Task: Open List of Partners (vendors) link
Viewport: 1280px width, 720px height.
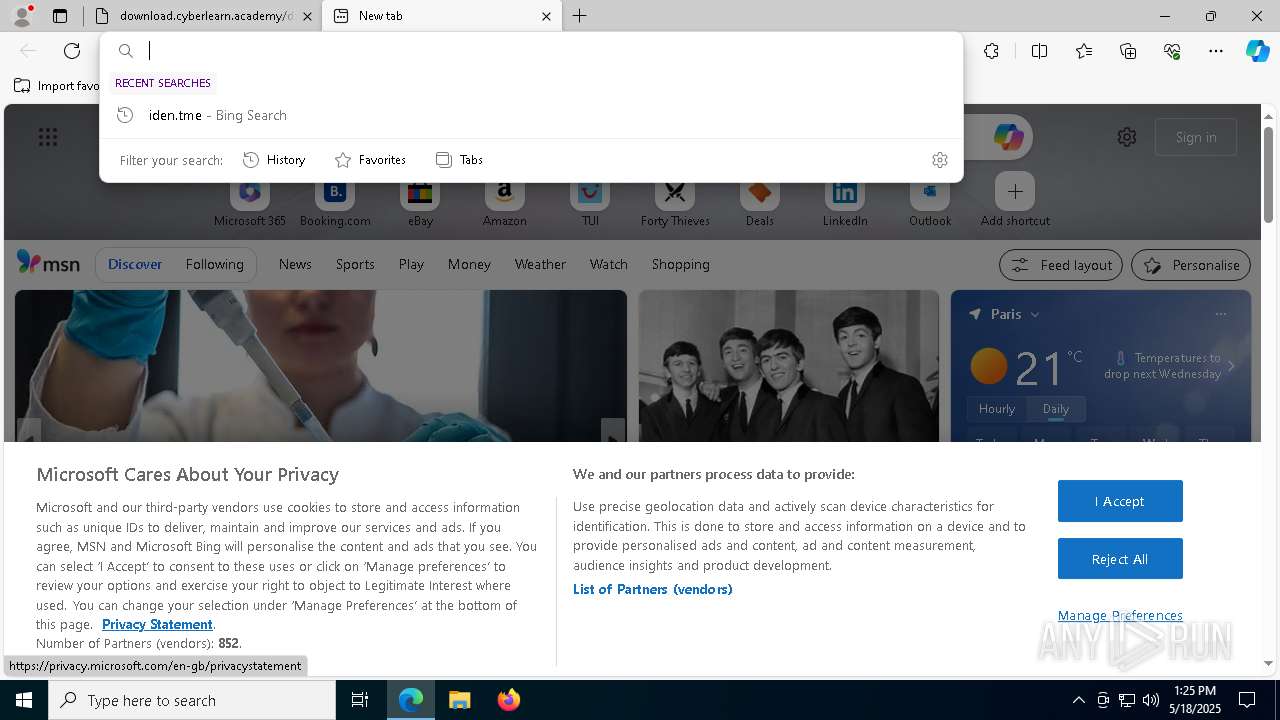Action: click(652, 589)
